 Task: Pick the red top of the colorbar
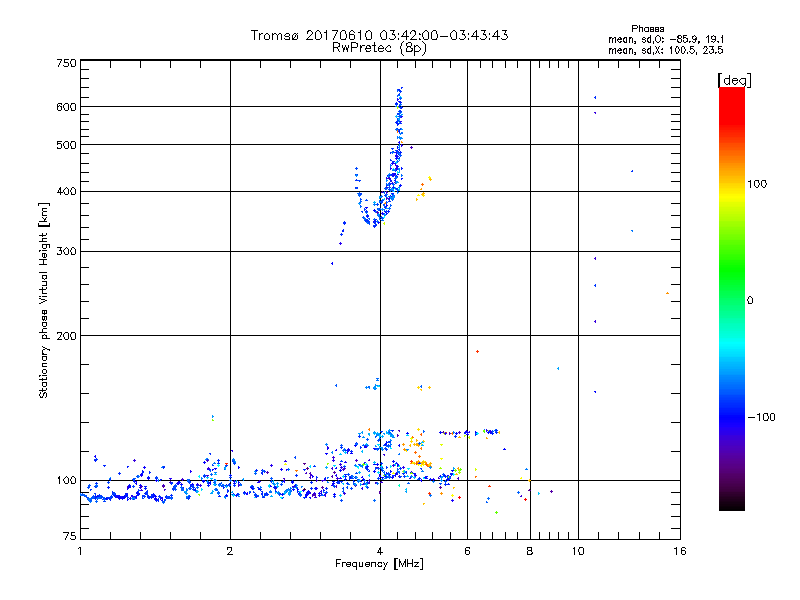coord(731,93)
